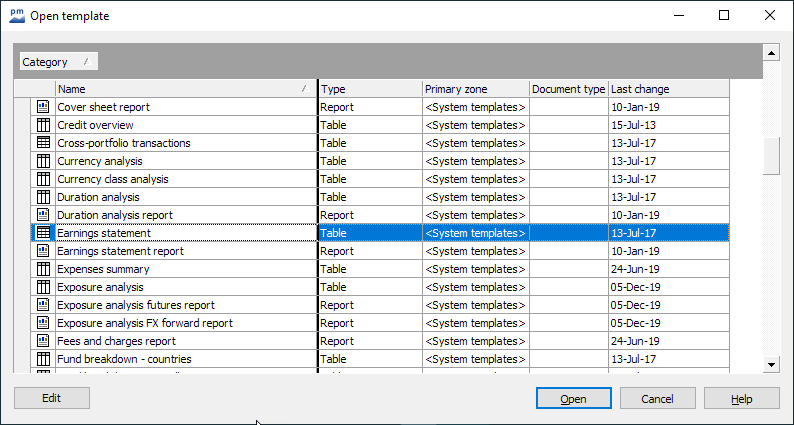Click the table icon beside Credit overview

click(x=43, y=125)
